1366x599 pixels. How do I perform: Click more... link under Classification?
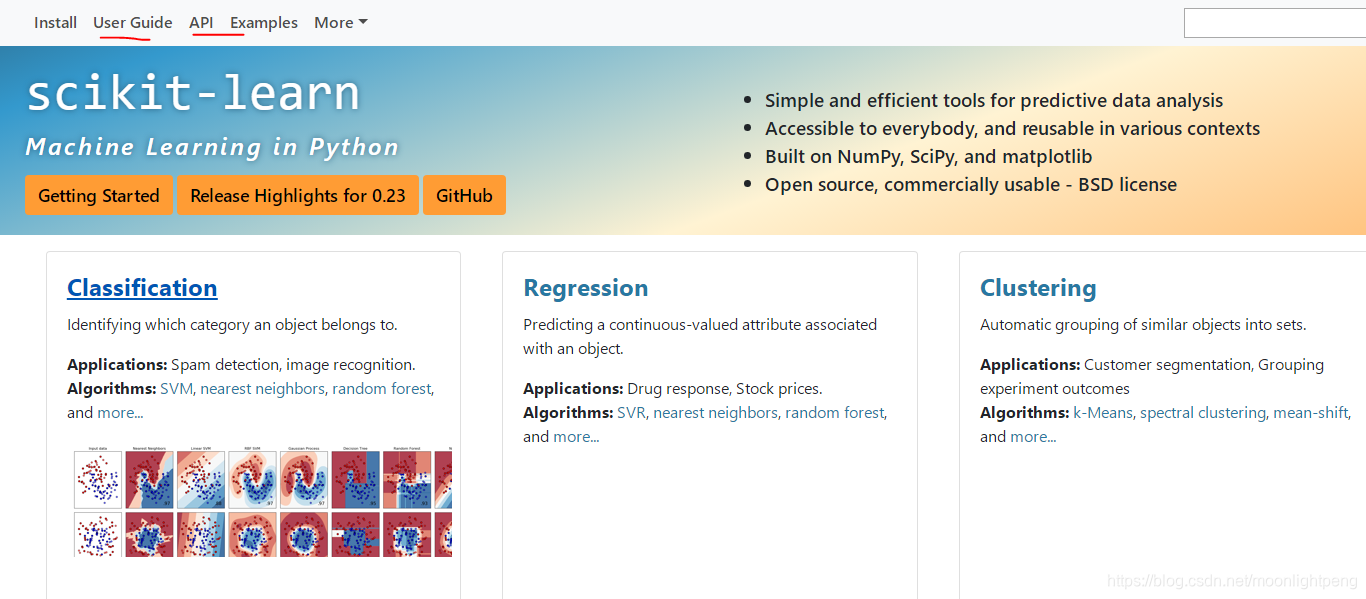click(x=120, y=412)
